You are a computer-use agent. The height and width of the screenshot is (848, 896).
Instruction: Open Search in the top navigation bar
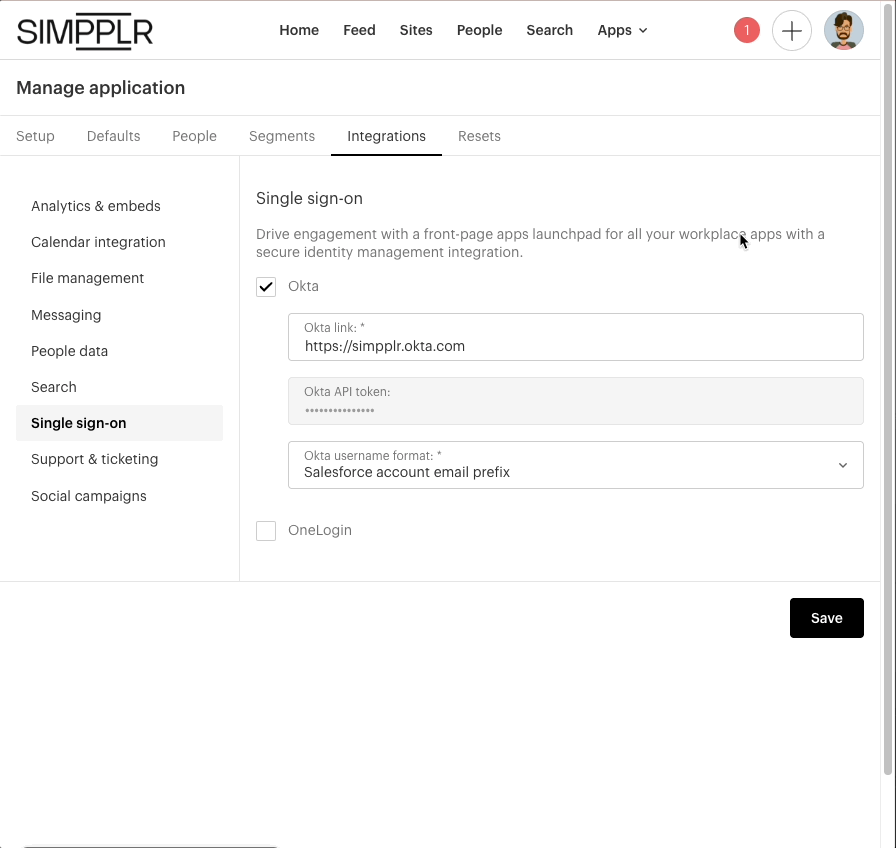(549, 30)
